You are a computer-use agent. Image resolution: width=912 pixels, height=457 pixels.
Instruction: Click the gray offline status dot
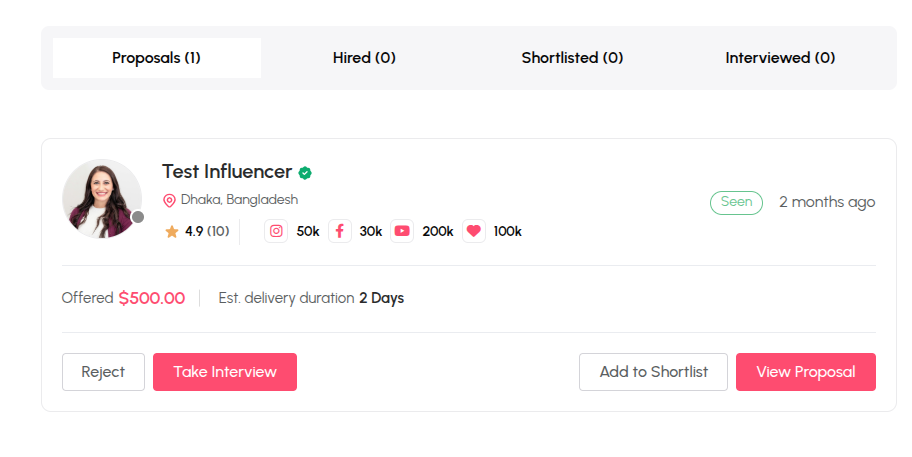click(138, 217)
